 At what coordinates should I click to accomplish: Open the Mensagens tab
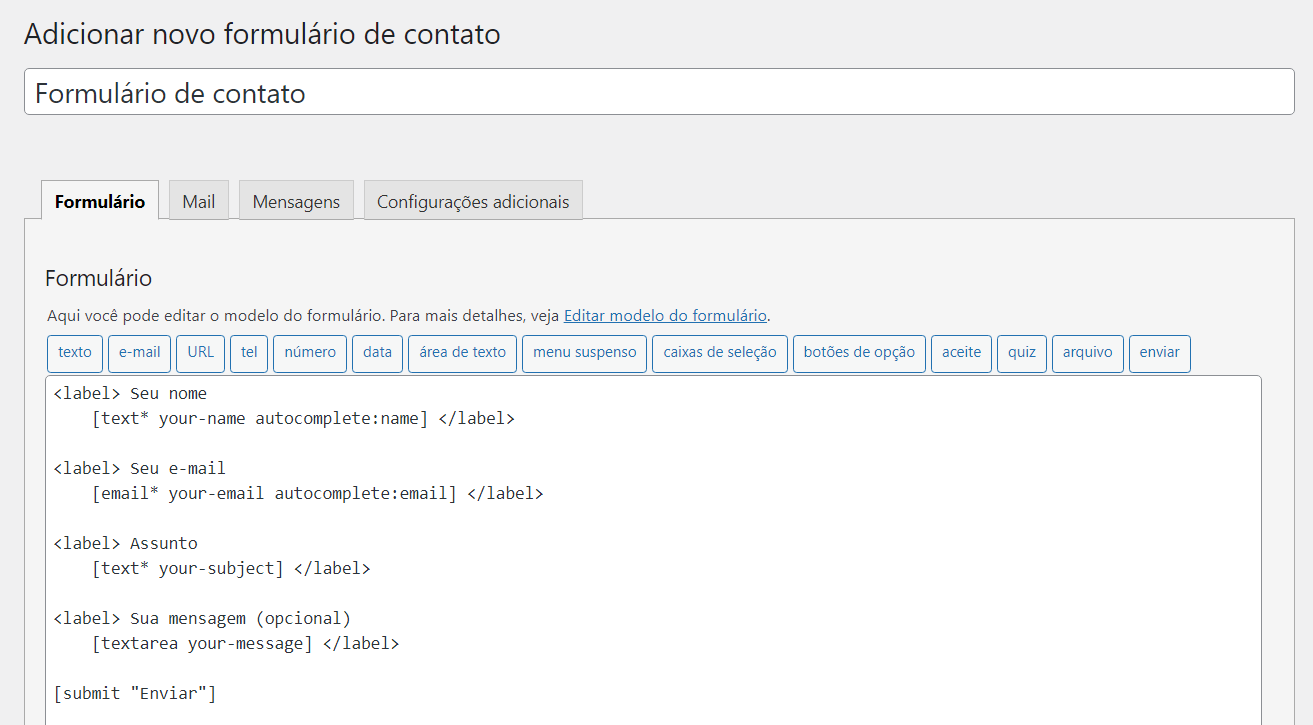pyautogui.click(x=296, y=201)
